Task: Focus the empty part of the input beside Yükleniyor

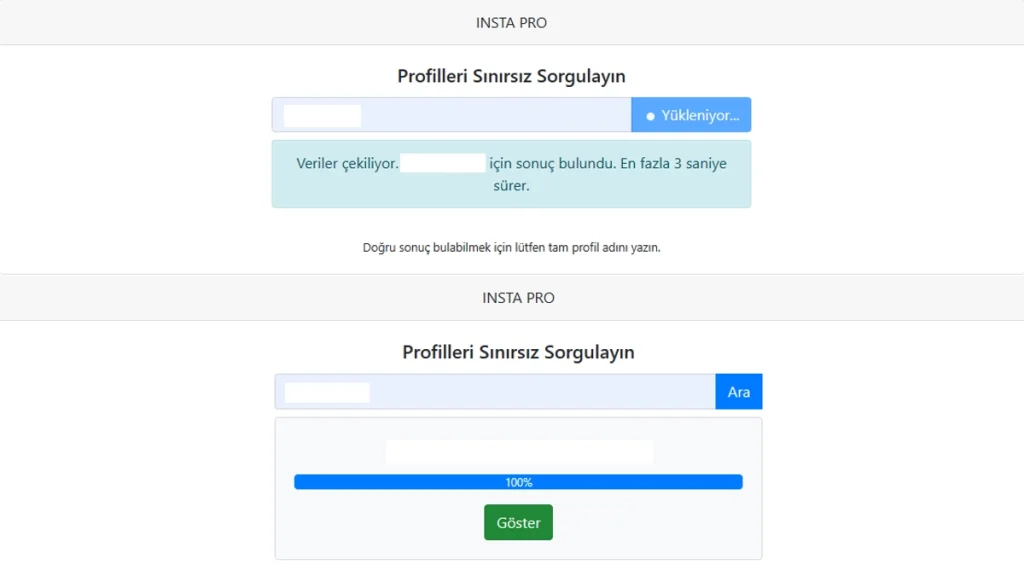Action: click(496, 115)
